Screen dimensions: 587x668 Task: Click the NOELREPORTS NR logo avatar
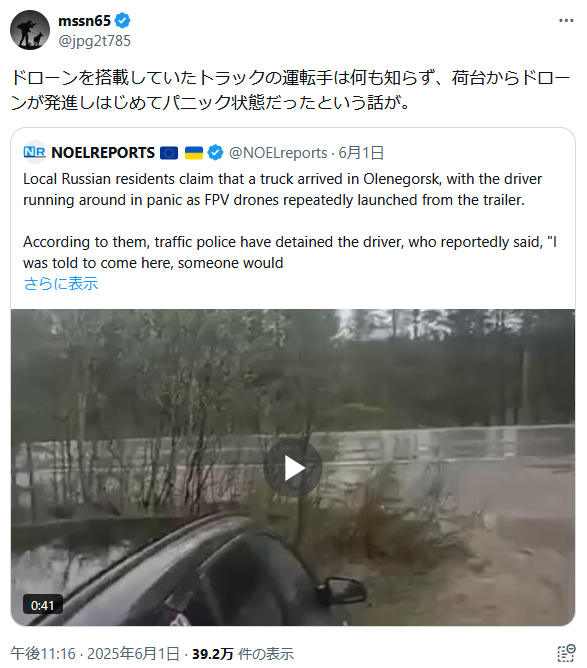click(x=35, y=152)
